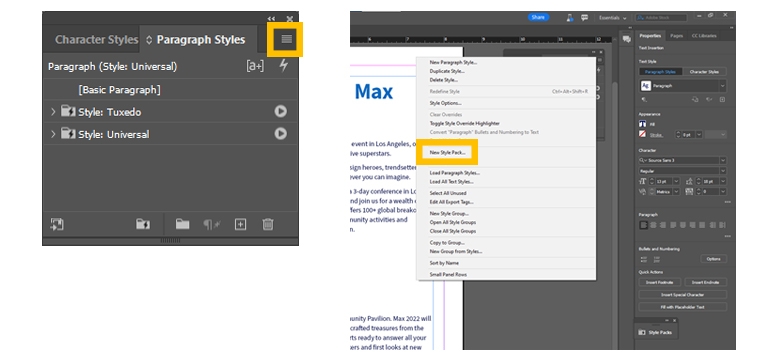
Task: Click Fill with Placeholder Text button
Action: click(683, 307)
